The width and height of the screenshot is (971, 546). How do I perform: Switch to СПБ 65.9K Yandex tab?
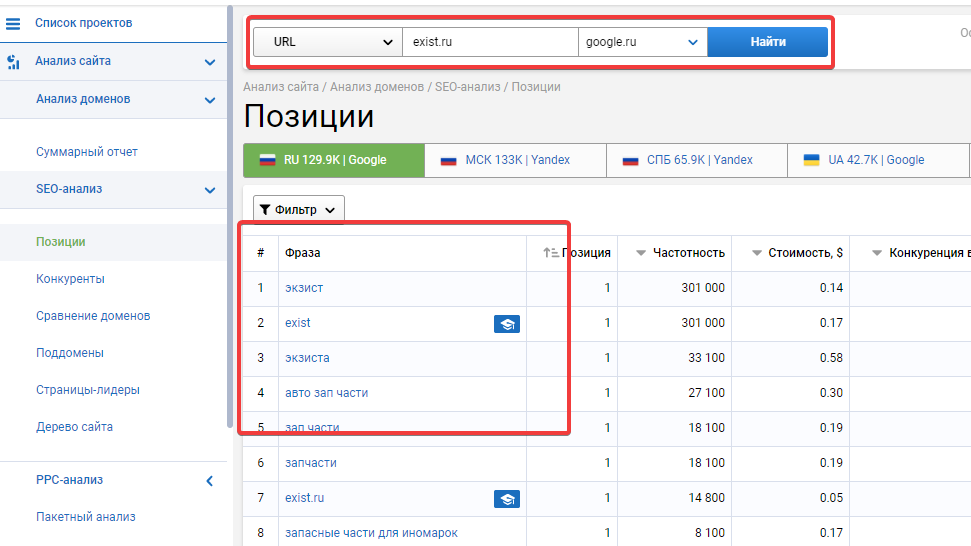tap(697, 160)
